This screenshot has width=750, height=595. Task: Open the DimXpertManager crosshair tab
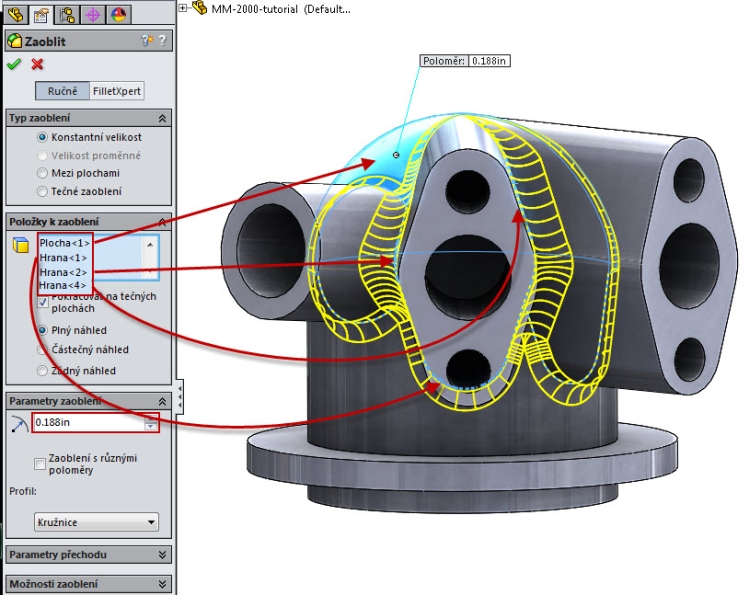tap(93, 14)
